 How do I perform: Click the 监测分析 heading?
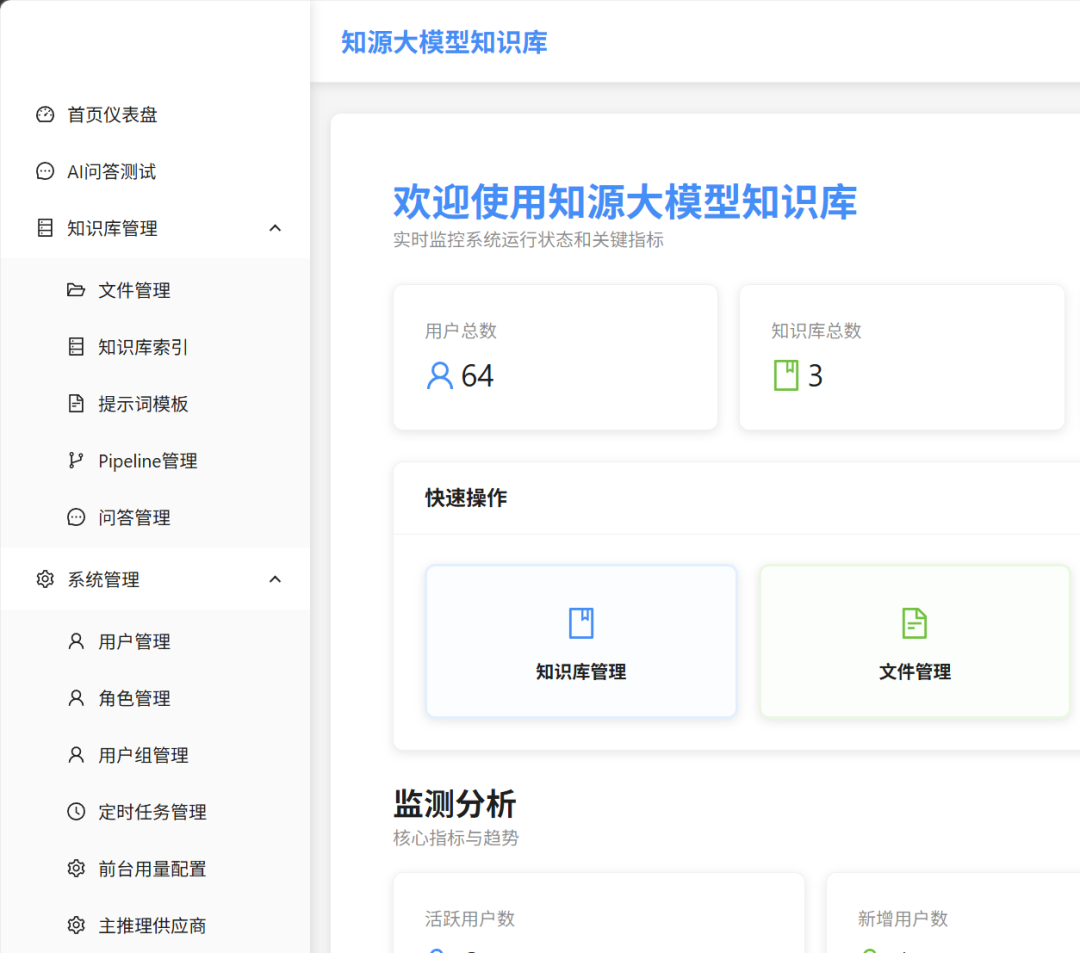[x=455, y=804]
